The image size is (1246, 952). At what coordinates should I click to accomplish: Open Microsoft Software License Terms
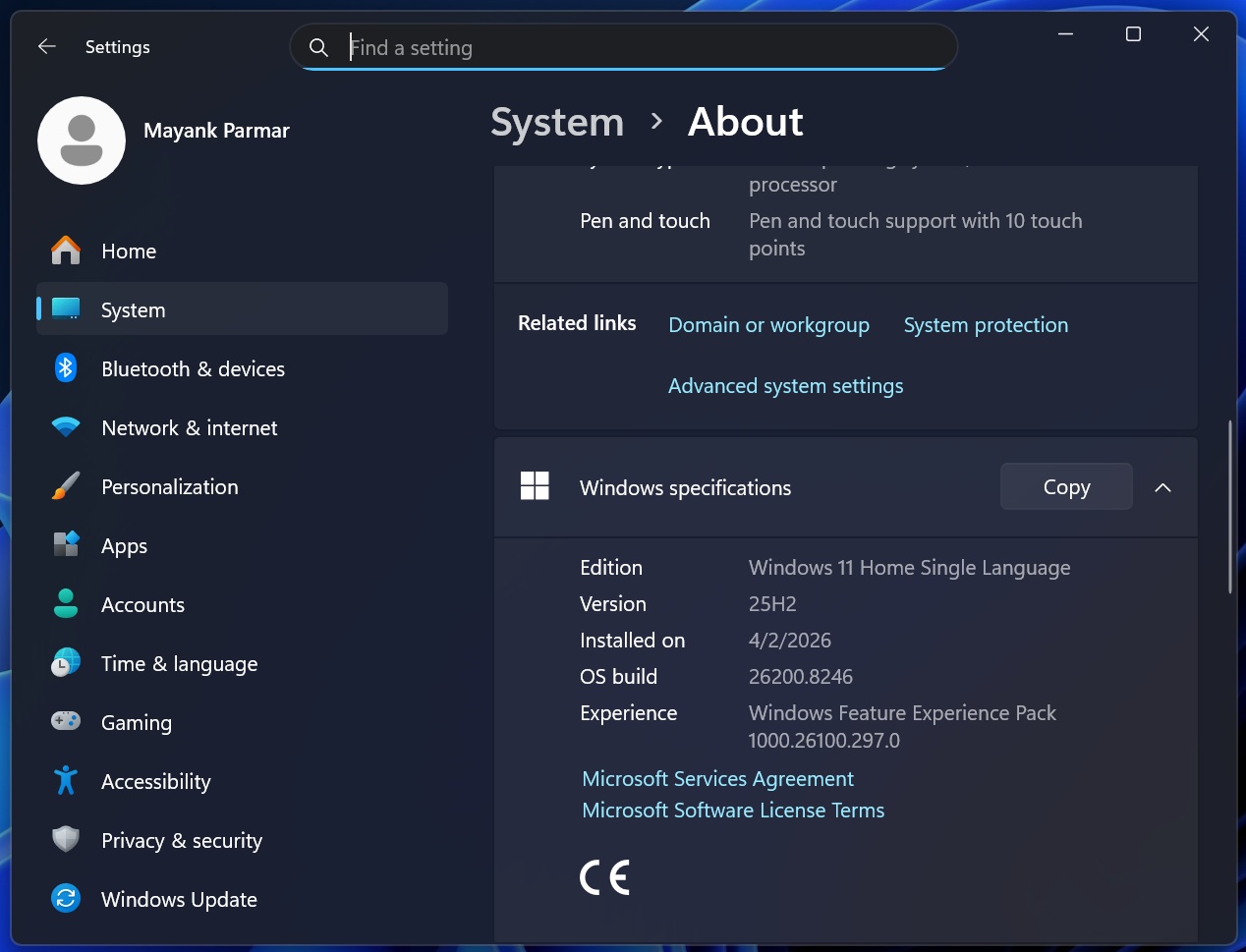click(x=733, y=811)
